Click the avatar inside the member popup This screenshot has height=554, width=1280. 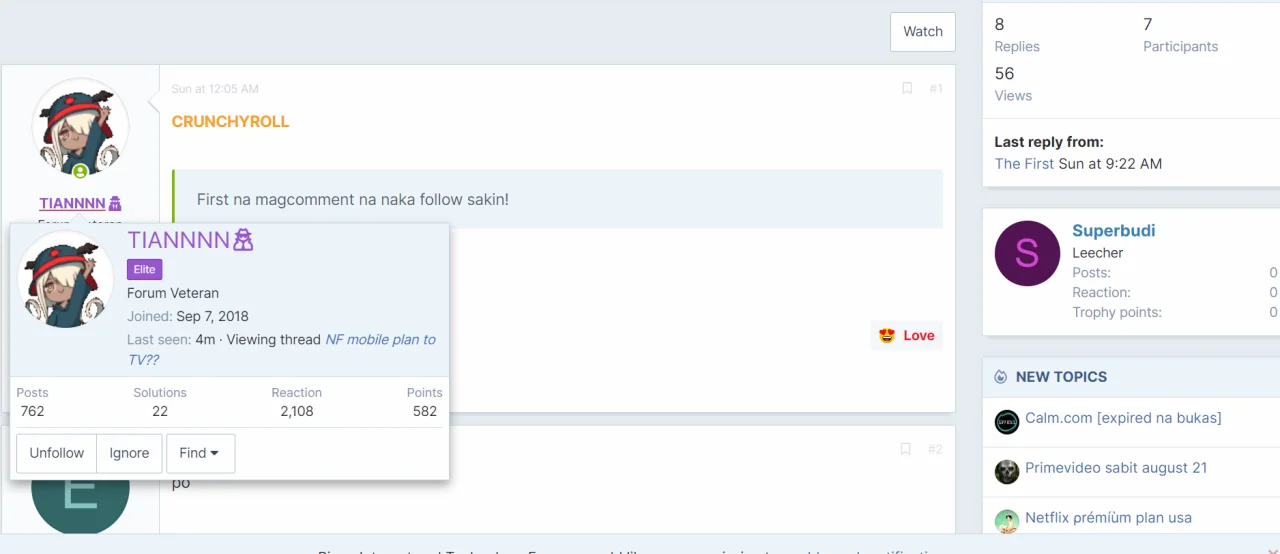[67, 280]
